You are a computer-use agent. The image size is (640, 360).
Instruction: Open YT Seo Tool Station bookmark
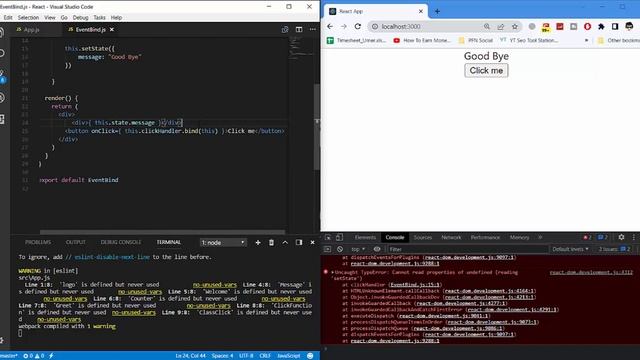(529, 40)
